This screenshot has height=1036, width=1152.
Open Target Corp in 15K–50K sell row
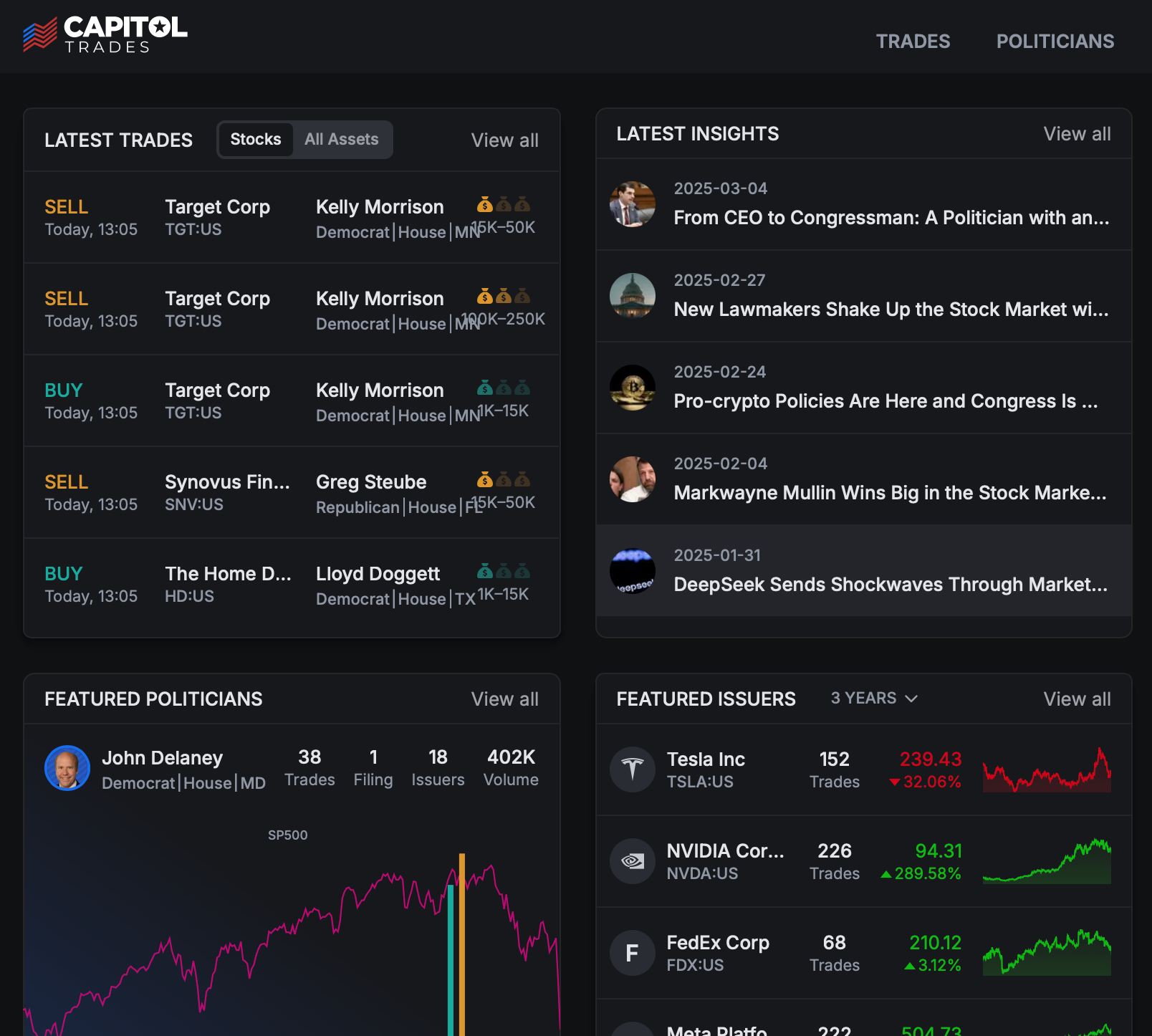[x=217, y=207]
